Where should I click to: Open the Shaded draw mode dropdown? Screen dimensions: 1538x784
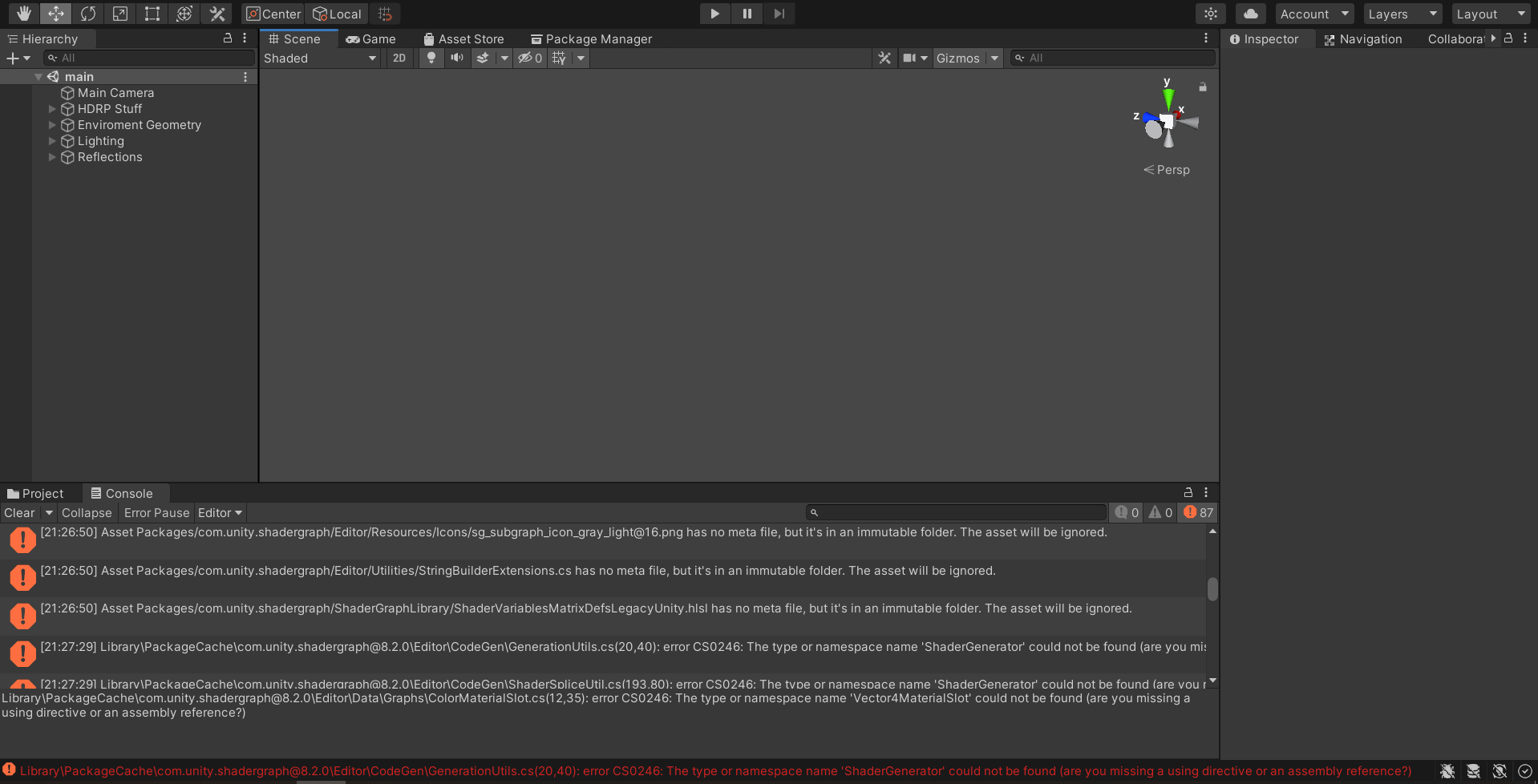pos(320,58)
